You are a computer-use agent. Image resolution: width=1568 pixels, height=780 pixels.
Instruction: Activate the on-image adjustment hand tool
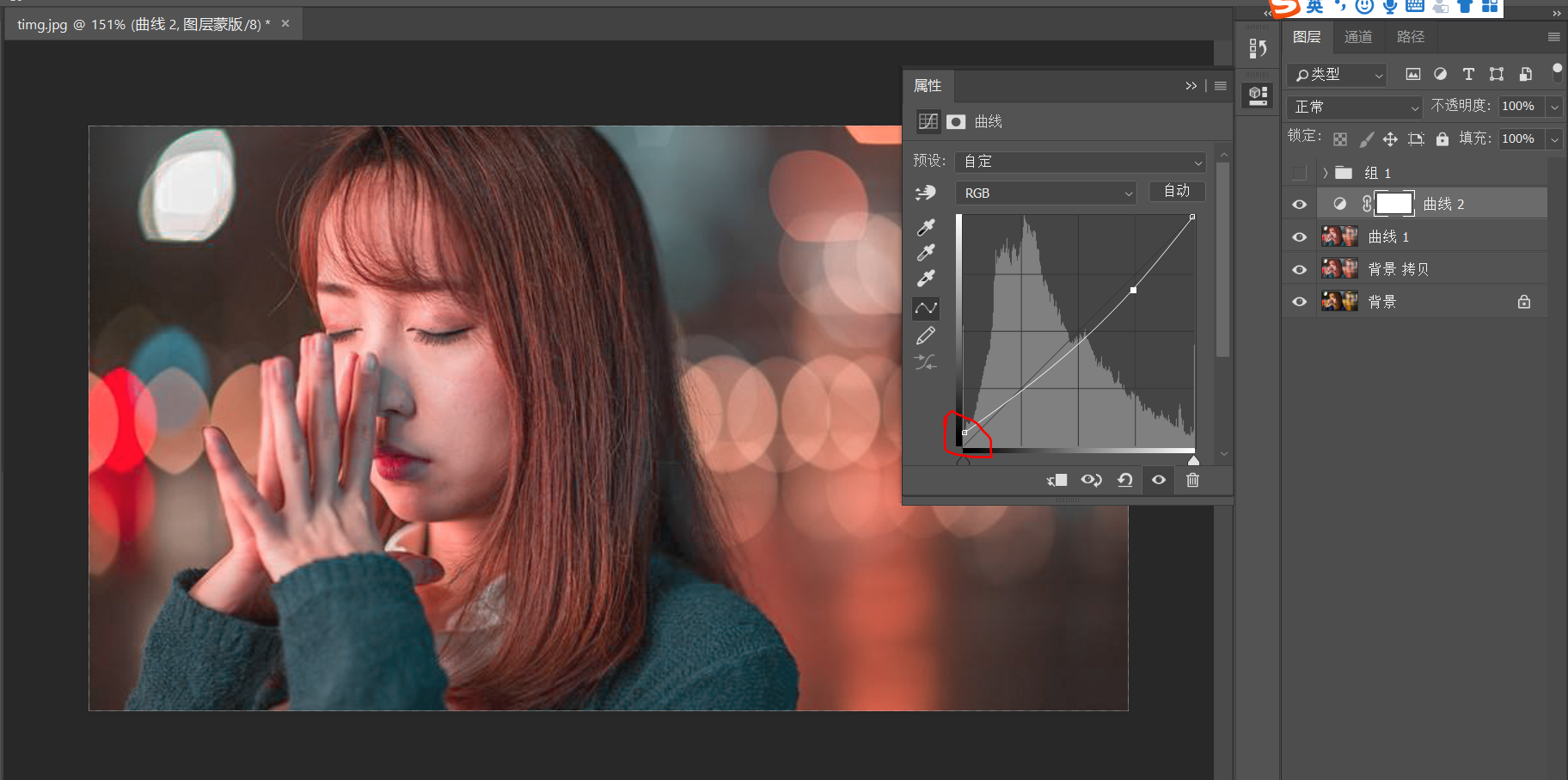coord(926,193)
